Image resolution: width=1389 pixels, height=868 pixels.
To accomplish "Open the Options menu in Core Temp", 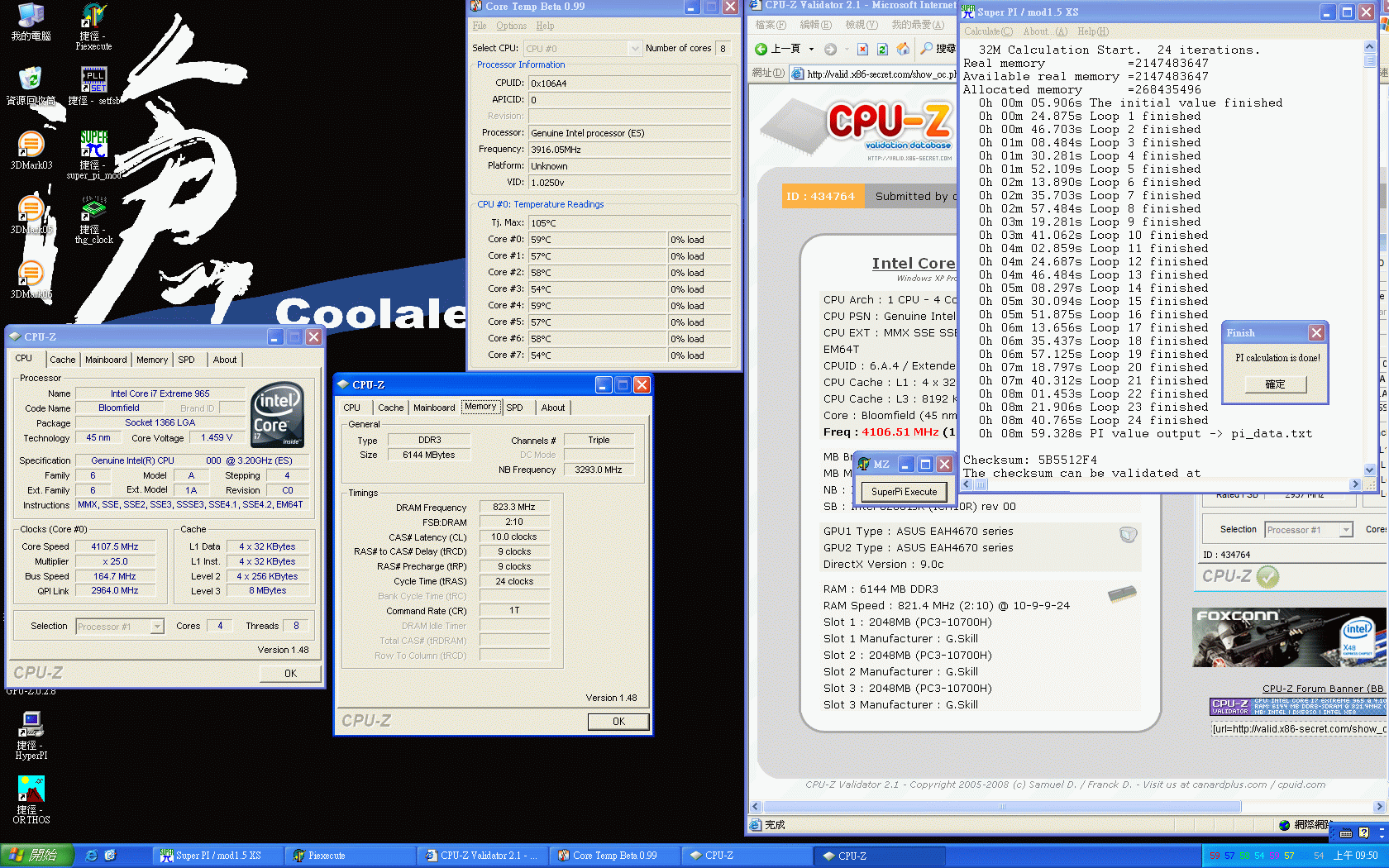I will pyautogui.click(x=511, y=26).
